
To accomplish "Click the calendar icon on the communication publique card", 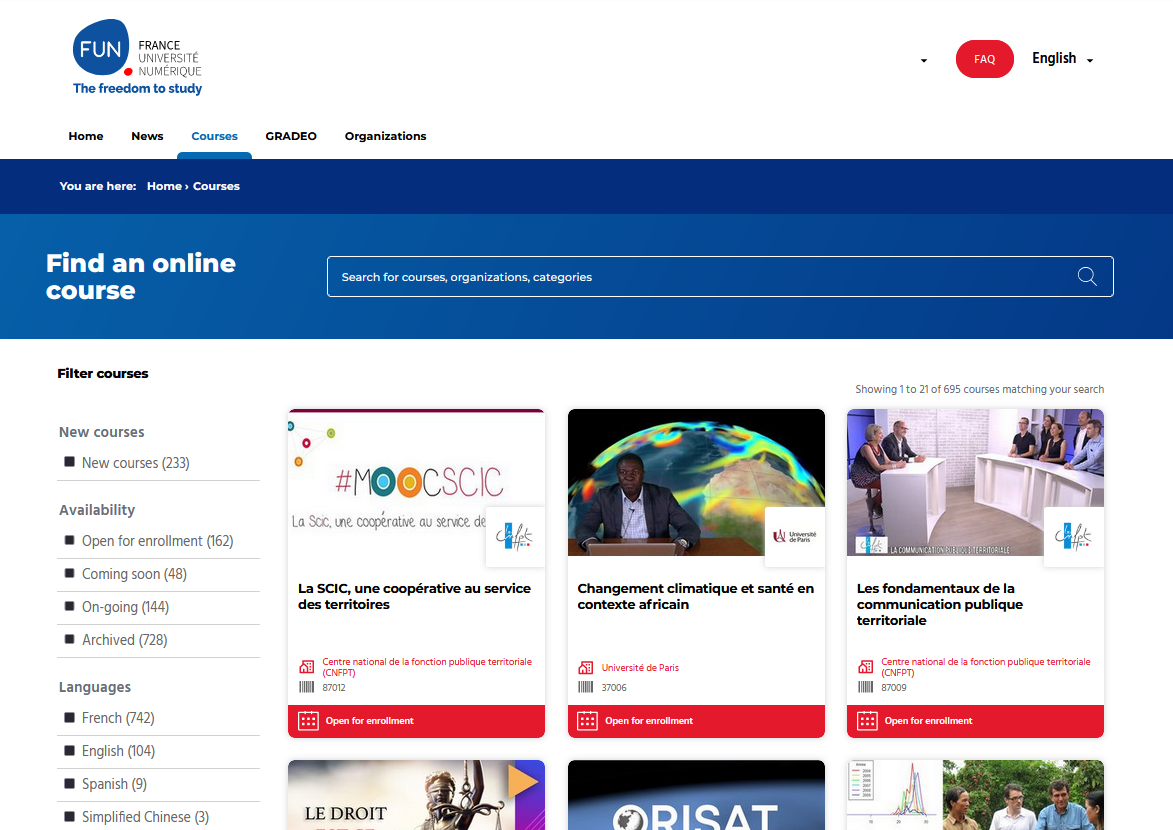I will point(867,721).
